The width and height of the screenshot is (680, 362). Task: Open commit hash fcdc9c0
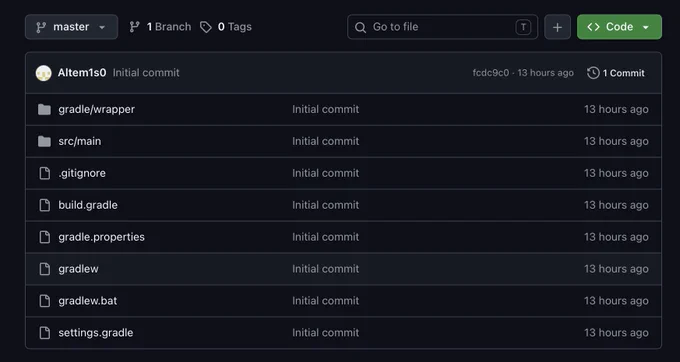490,73
